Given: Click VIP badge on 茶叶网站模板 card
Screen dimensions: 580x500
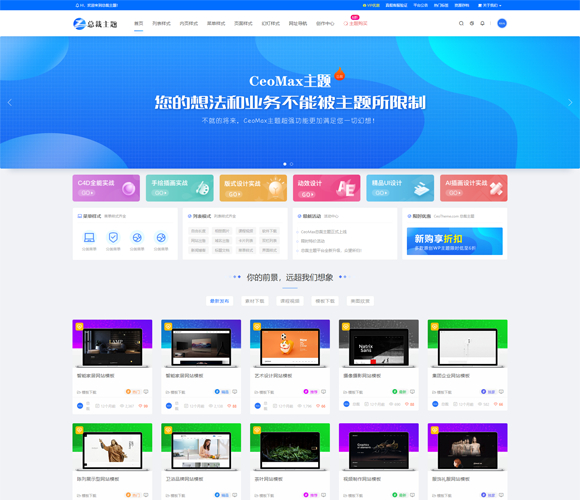Looking at the screenshot, I should pos(257,430).
